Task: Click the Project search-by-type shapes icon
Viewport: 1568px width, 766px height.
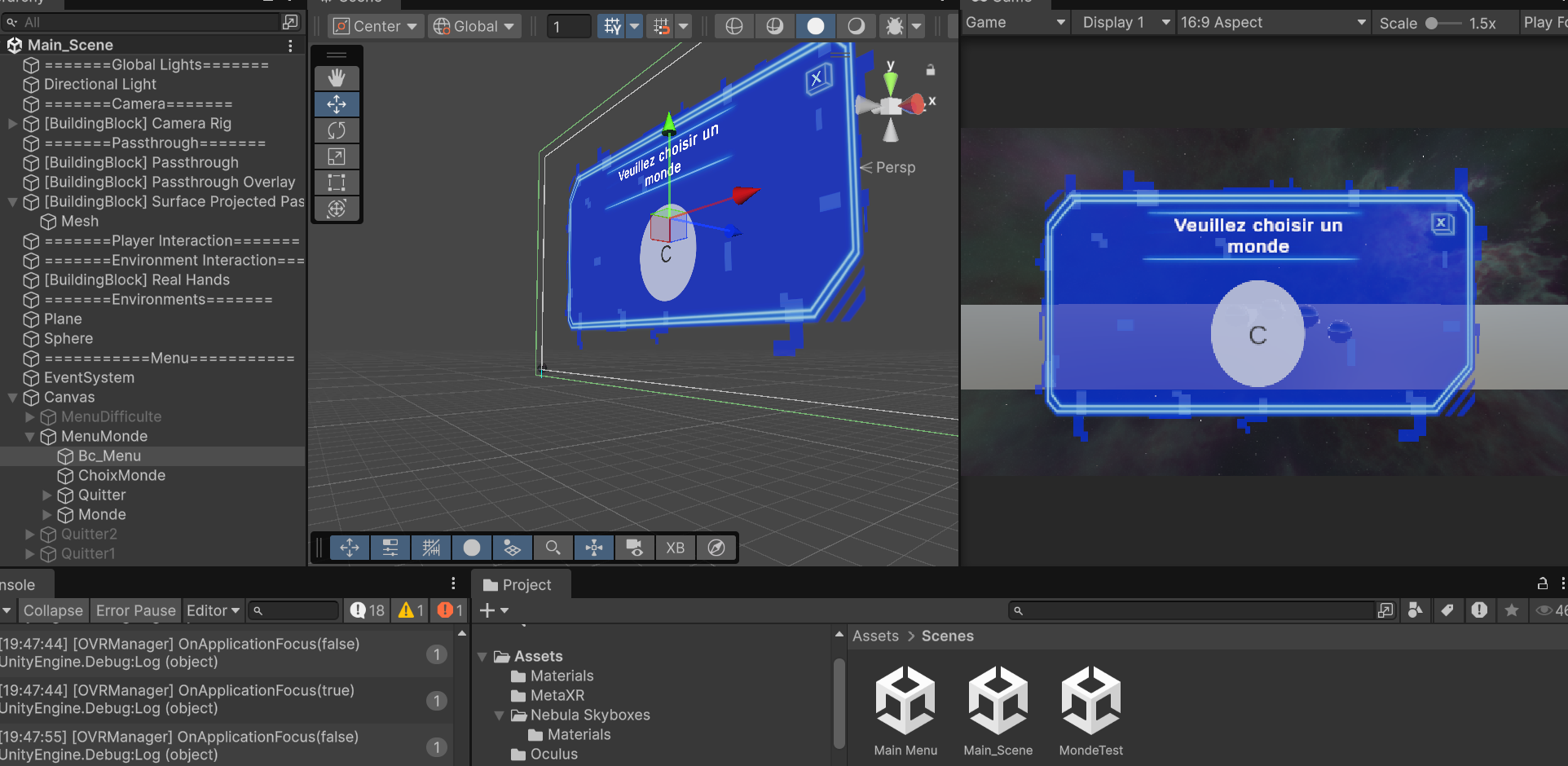Action: 1416,610
